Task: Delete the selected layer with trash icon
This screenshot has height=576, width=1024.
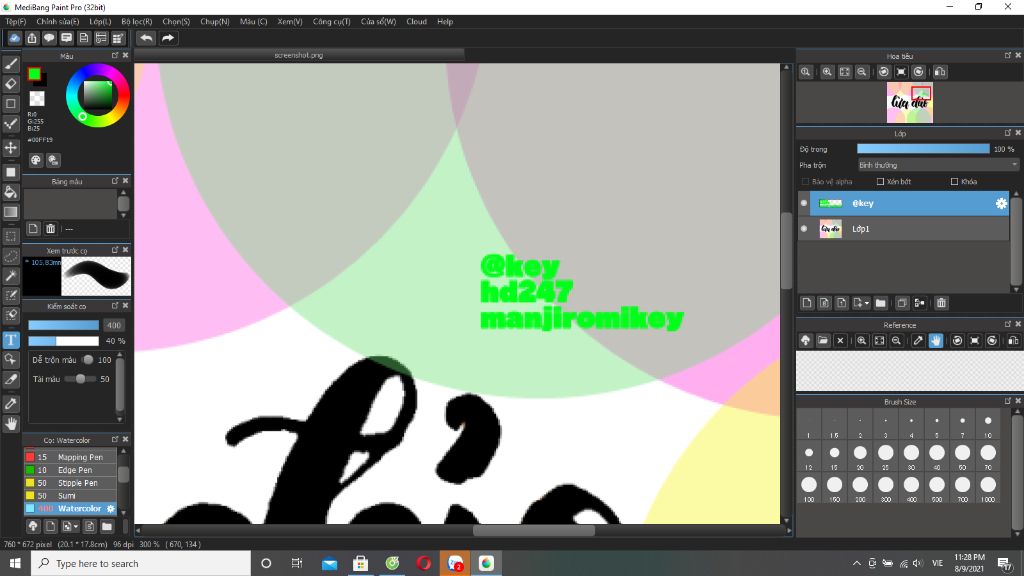Action: [941, 303]
